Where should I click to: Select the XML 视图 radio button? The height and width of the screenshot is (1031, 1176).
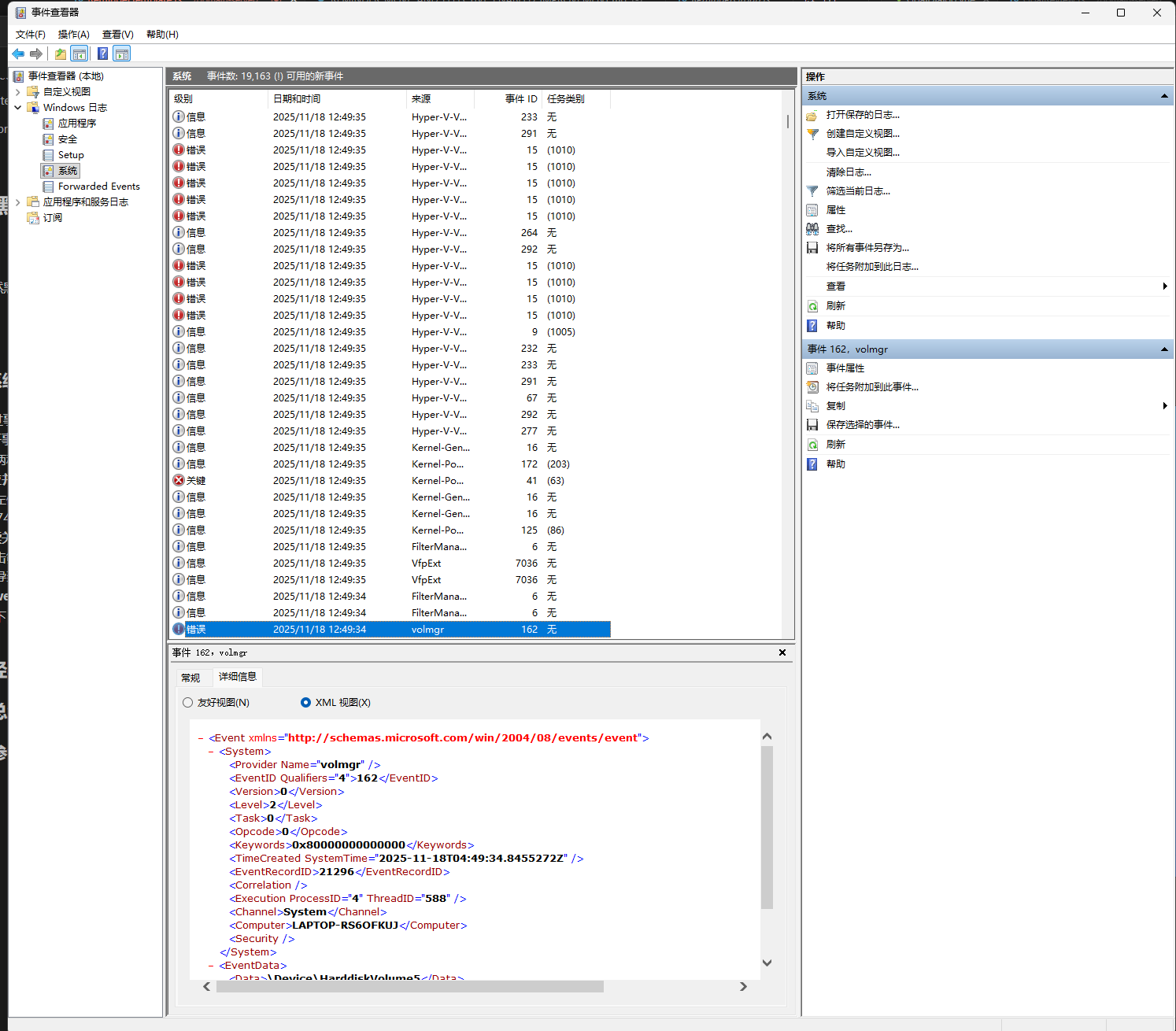coord(305,703)
